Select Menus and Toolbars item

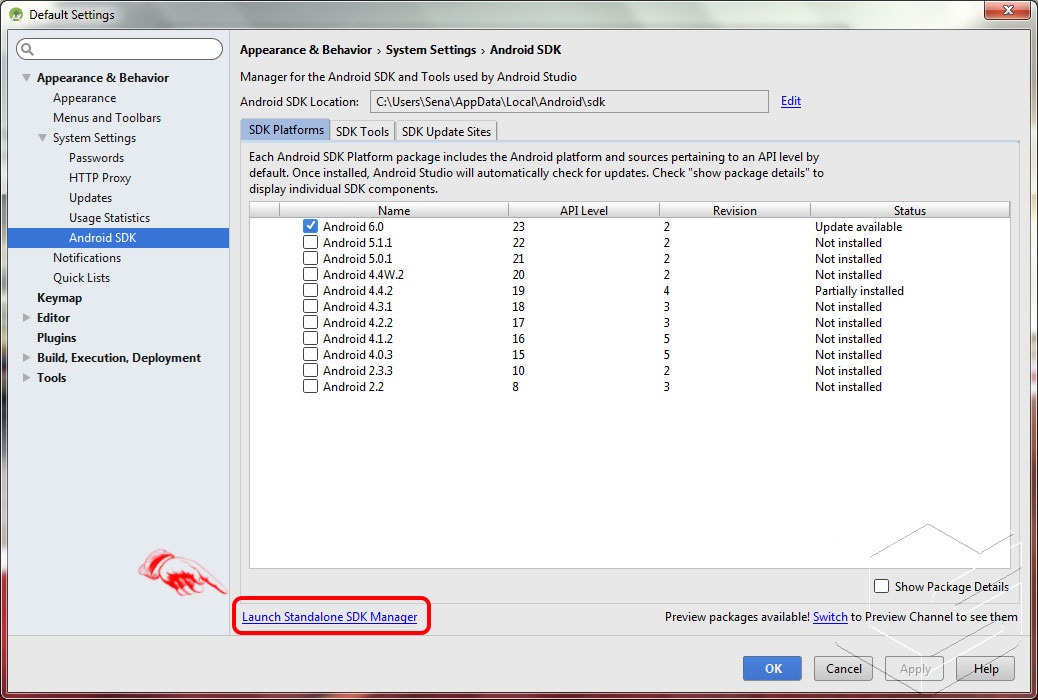pos(107,118)
